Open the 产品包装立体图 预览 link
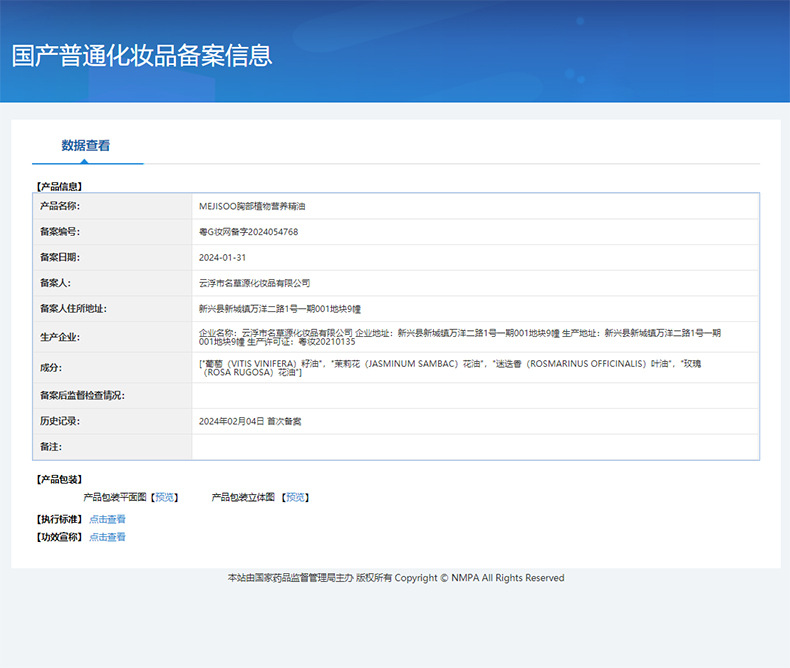The height and width of the screenshot is (668, 790). click(295, 497)
